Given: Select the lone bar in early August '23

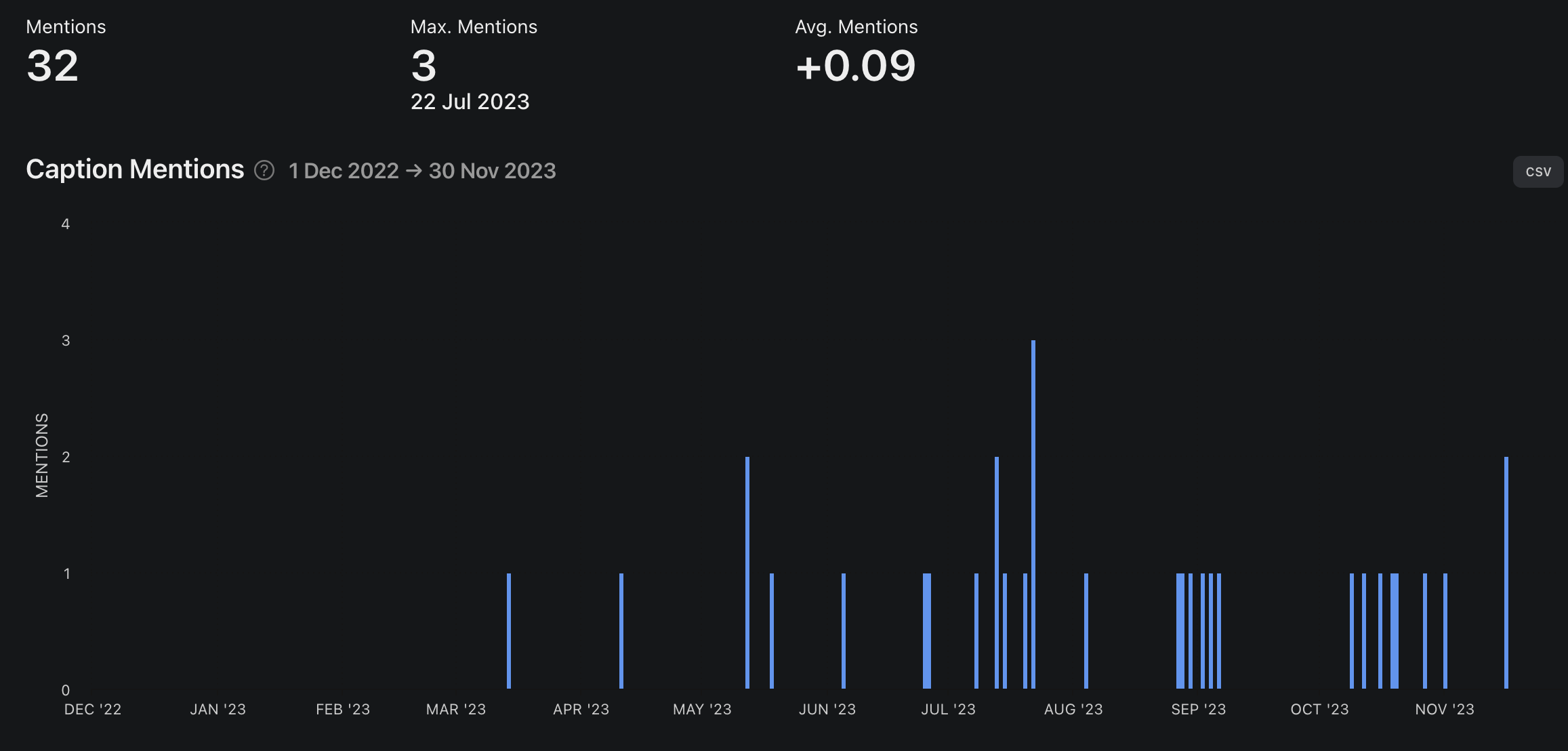Looking at the screenshot, I should 1086,631.
